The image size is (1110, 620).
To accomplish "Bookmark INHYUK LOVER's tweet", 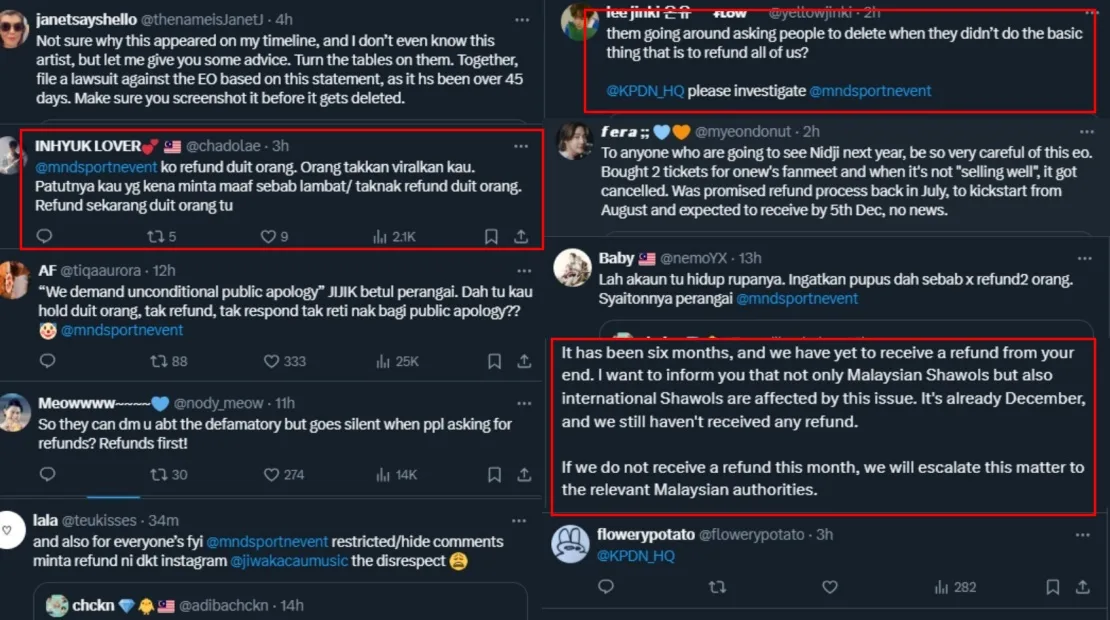I will tap(492, 237).
